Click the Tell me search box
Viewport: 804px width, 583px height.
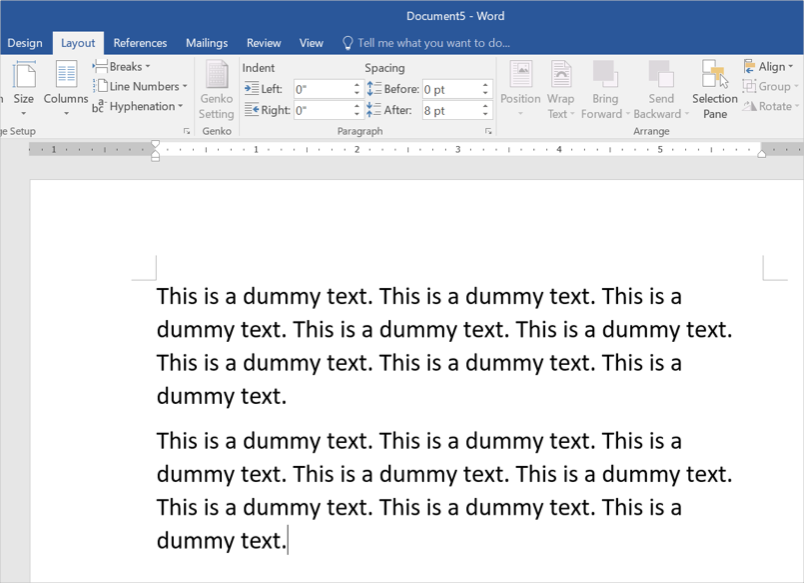coord(433,43)
